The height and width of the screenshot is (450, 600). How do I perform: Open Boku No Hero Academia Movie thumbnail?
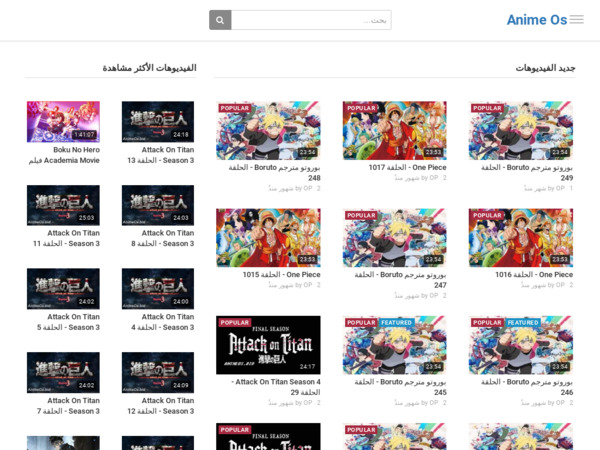pyautogui.click(x=63, y=122)
